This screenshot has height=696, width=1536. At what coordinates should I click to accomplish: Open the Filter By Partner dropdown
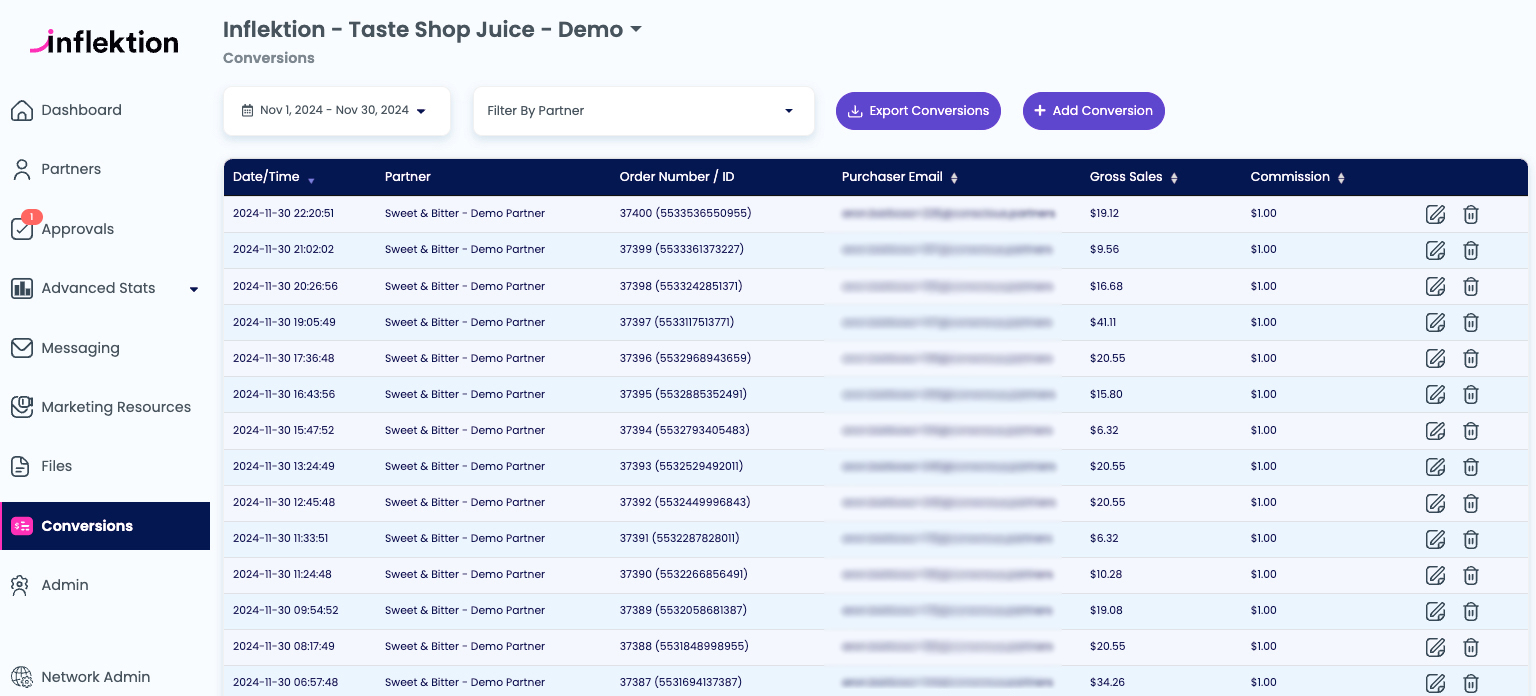coord(643,111)
